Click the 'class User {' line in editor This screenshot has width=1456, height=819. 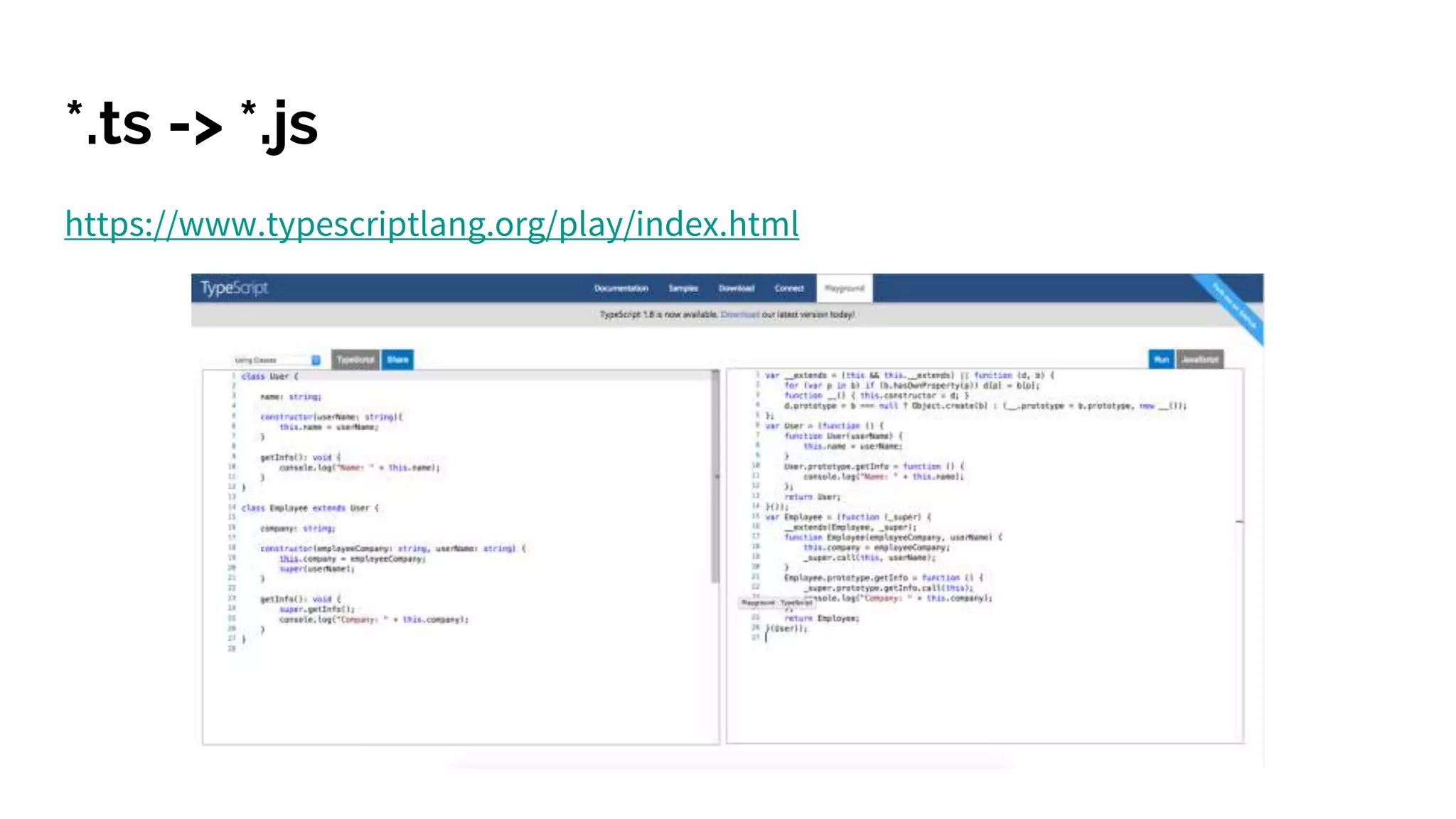270,377
